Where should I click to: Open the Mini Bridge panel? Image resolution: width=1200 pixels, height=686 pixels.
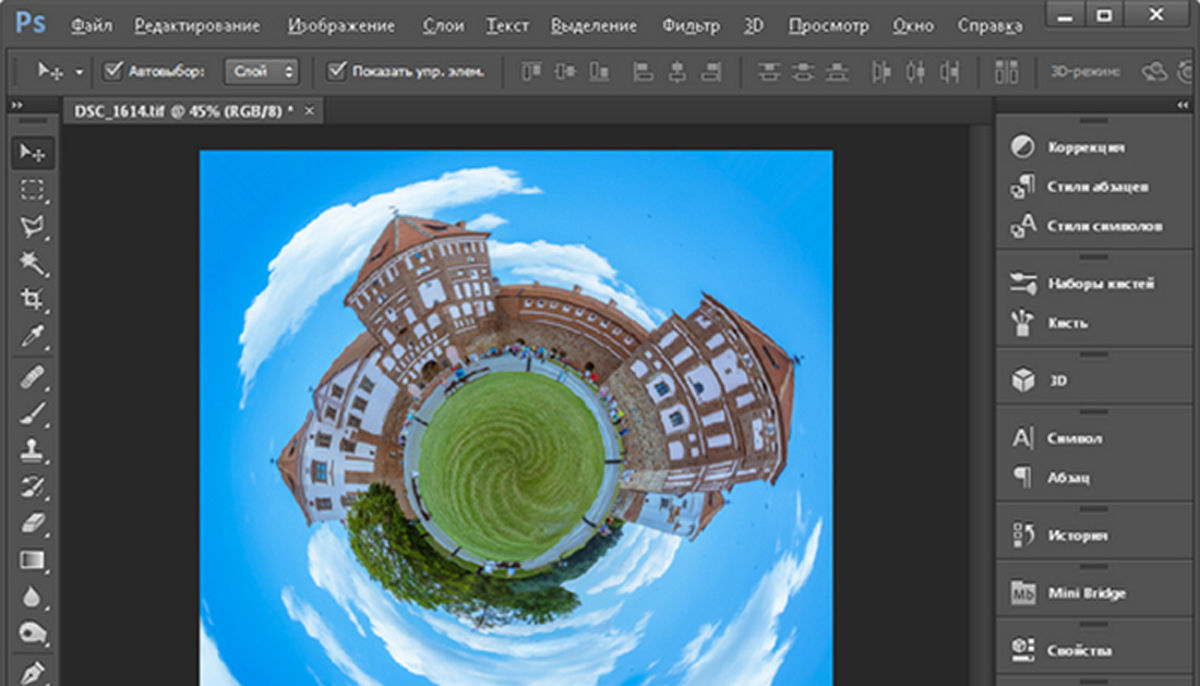(x=1086, y=593)
